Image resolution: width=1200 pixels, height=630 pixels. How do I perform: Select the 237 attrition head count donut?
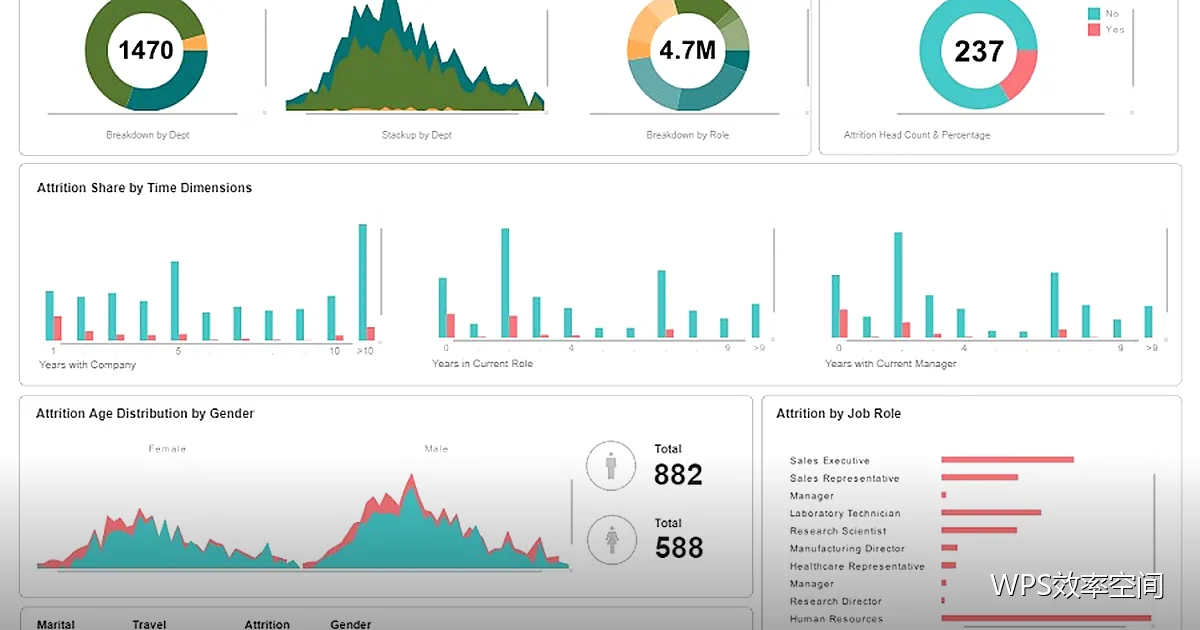tap(978, 50)
